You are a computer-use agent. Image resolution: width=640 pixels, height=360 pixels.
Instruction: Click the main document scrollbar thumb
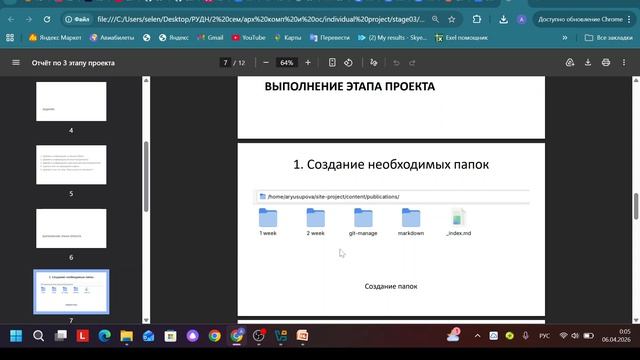click(x=636, y=206)
